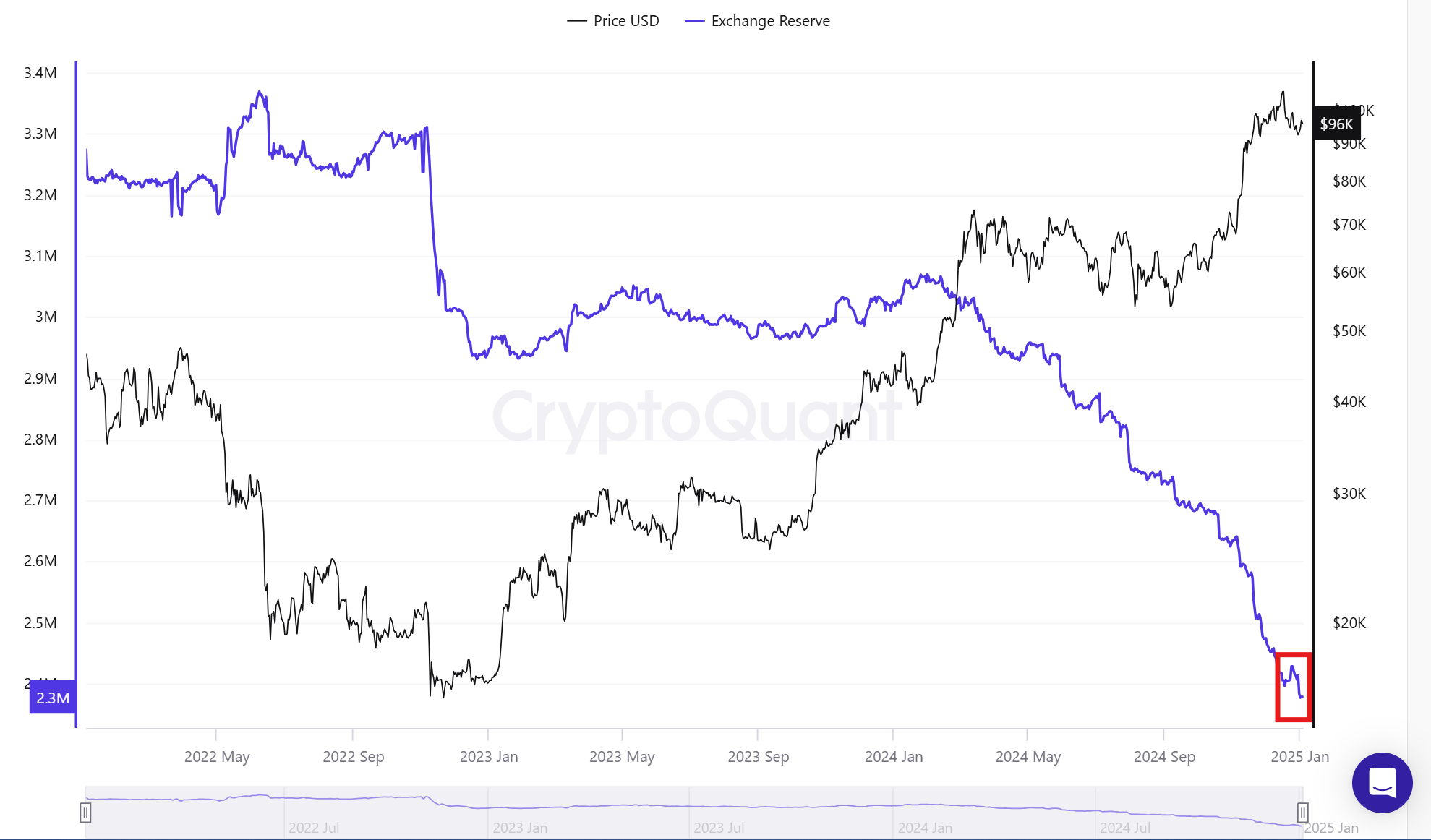Click inside the red highlighted box
The image size is (1431, 840).
[1293, 687]
